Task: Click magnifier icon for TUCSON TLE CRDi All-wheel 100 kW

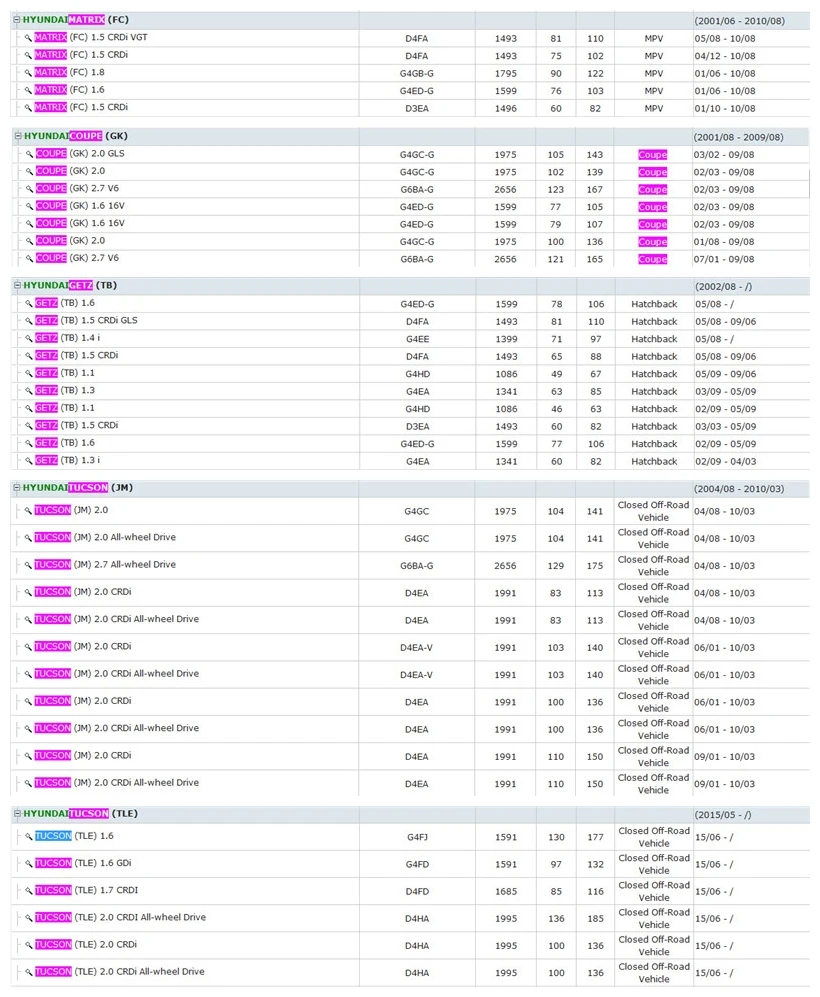Action: point(29,972)
